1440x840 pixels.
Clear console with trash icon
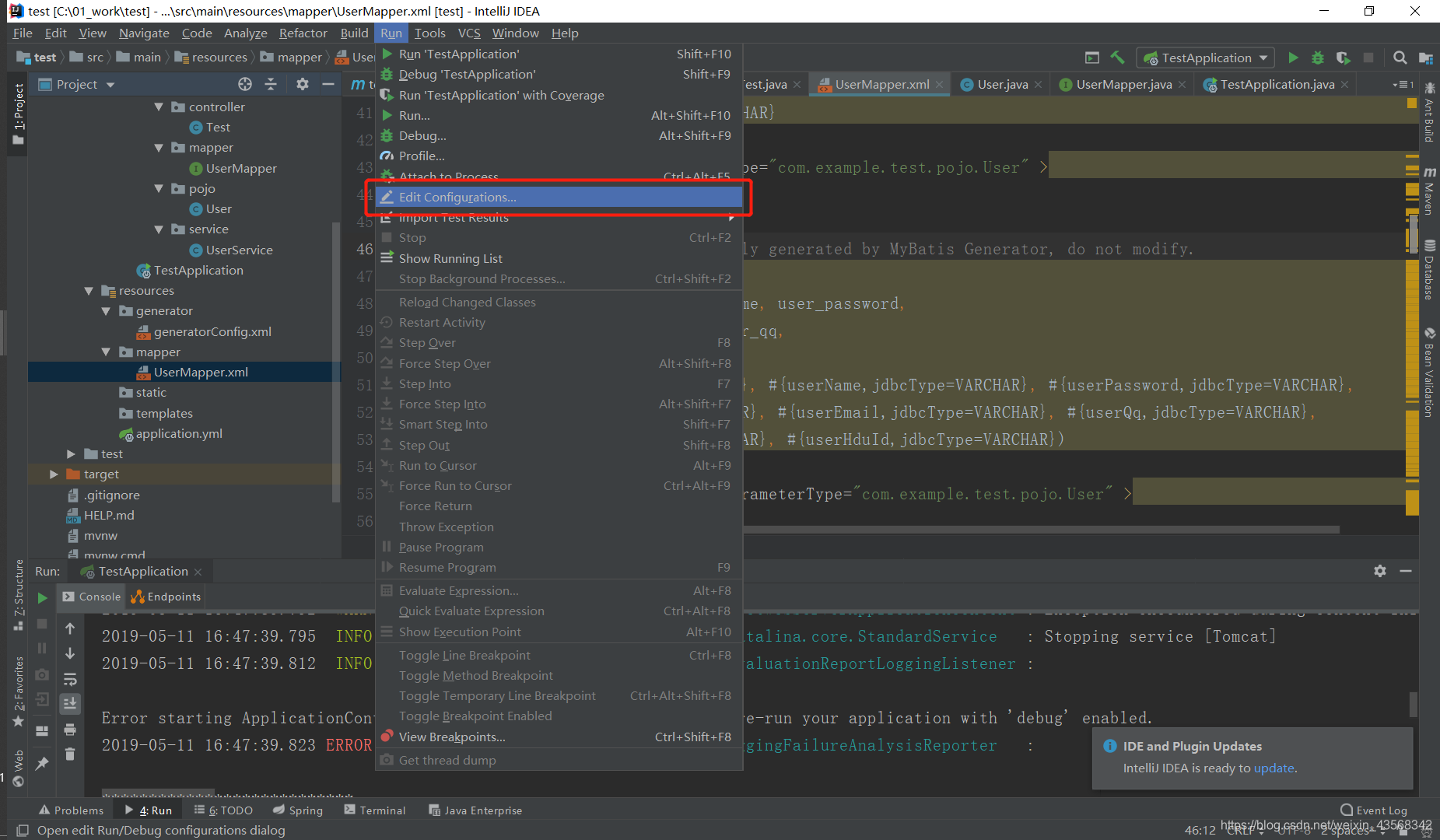(70, 754)
